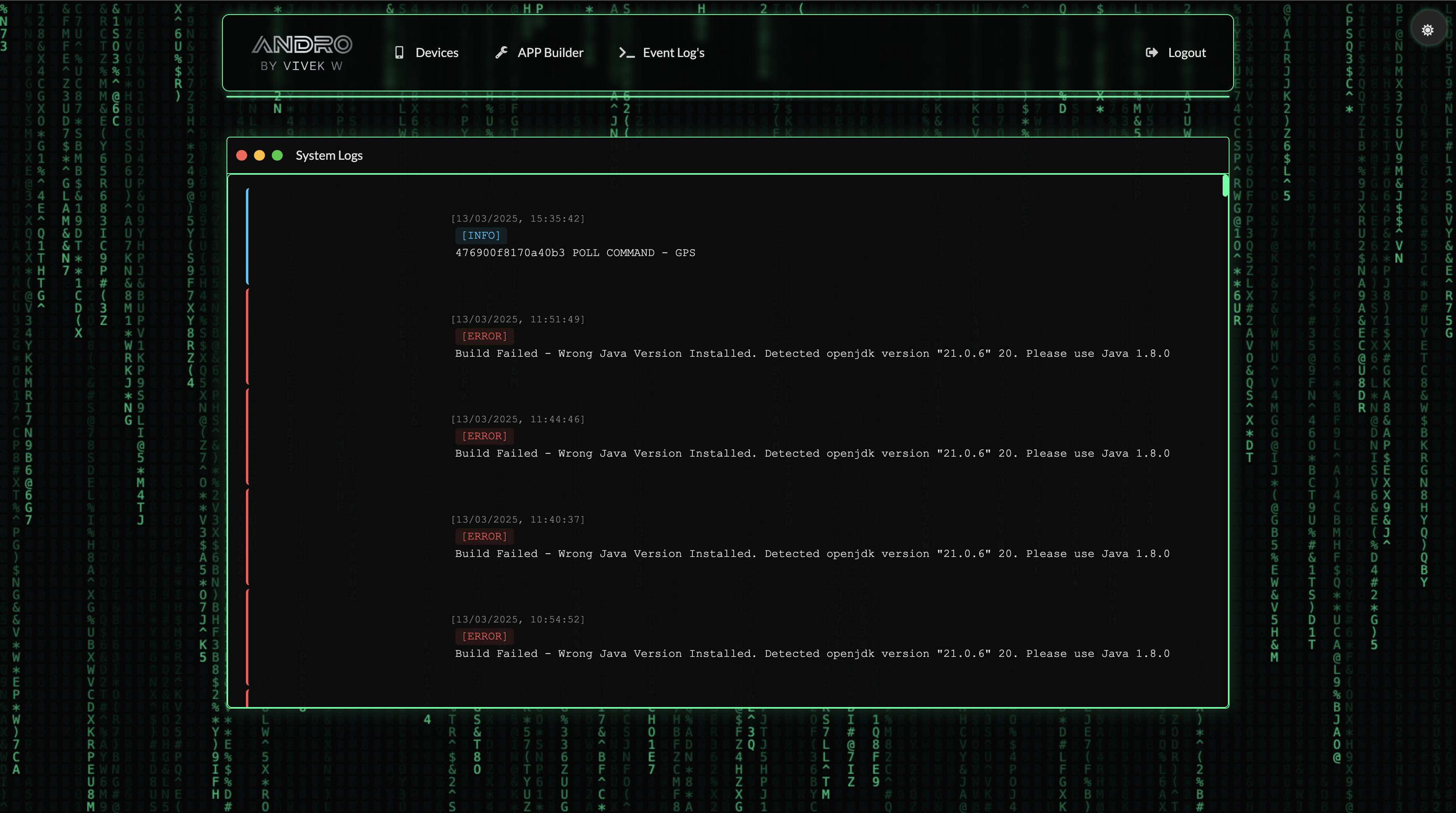Open the Devices menu item
Screen dimensions: 1456x813
tap(436, 53)
